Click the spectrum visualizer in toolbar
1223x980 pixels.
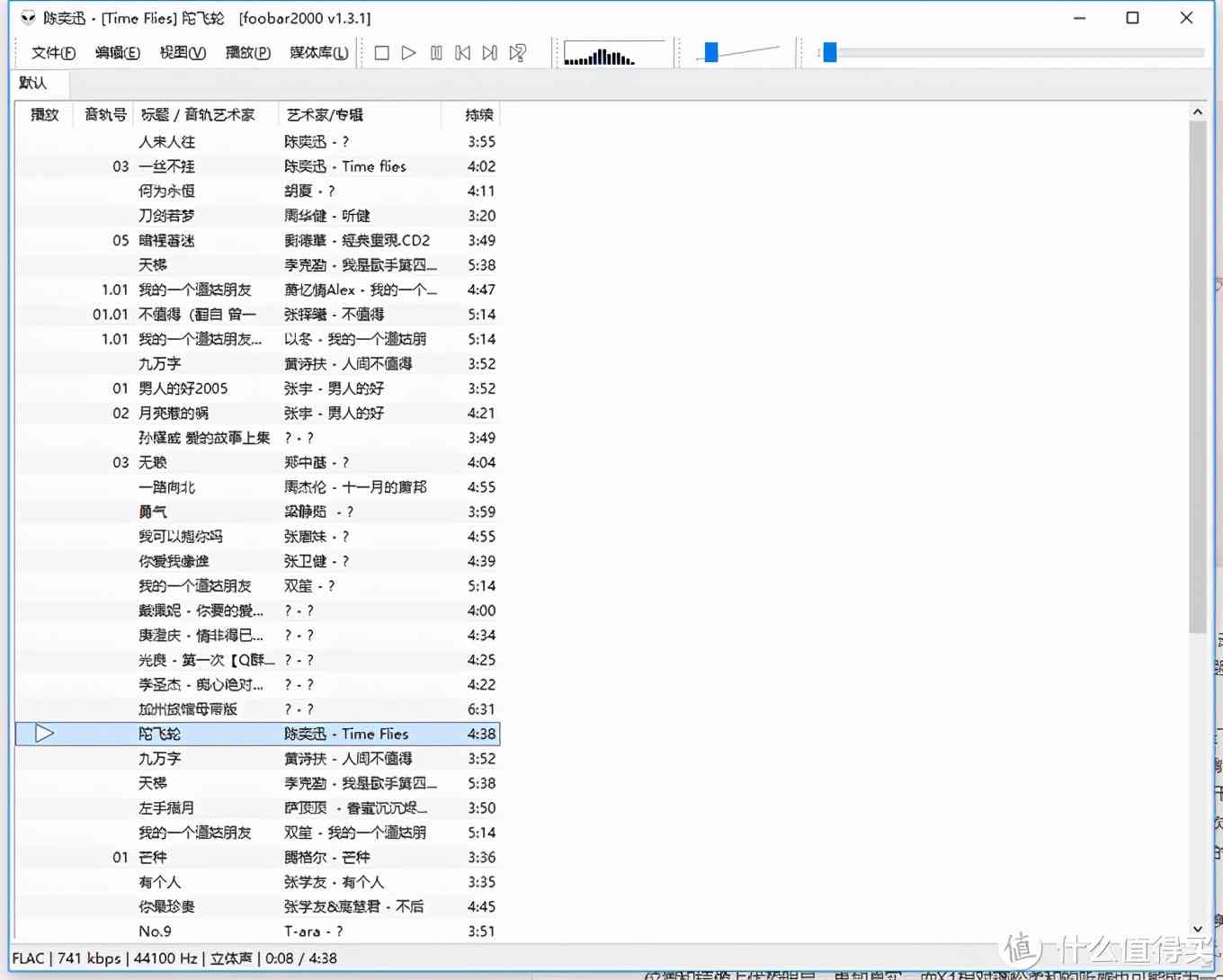pyautogui.click(x=613, y=54)
